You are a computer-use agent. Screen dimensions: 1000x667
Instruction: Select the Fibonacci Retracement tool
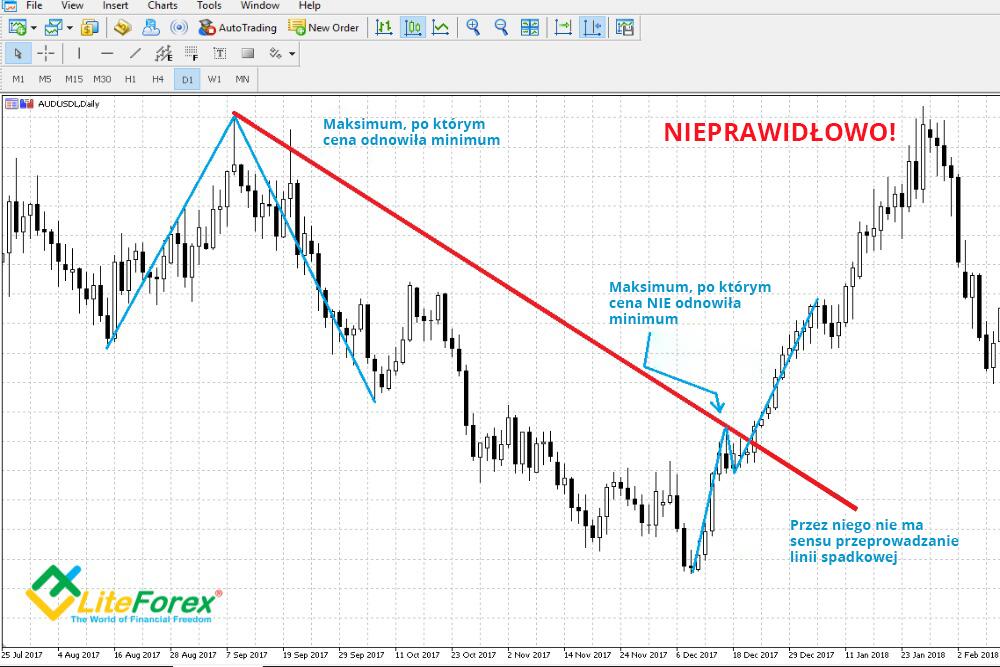(x=190, y=54)
